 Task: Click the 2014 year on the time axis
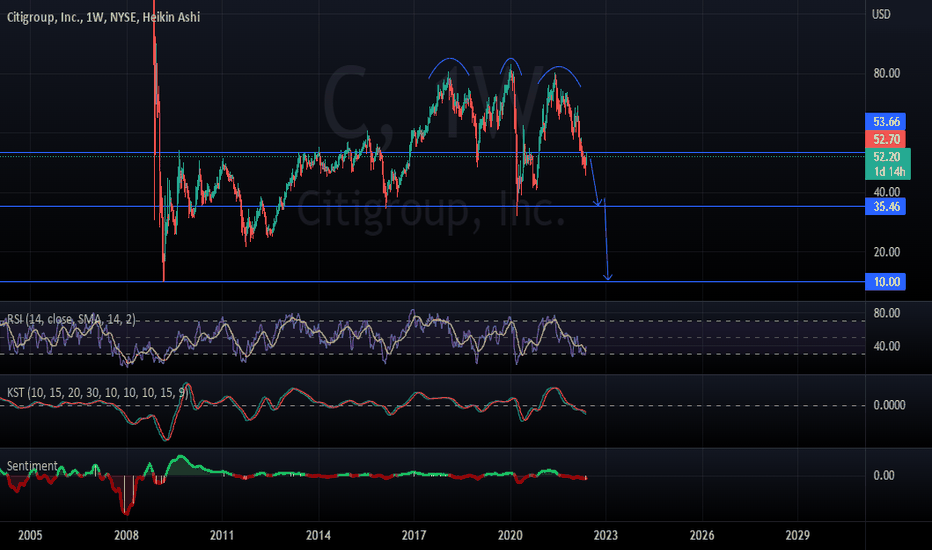click(x=318, y=535)
